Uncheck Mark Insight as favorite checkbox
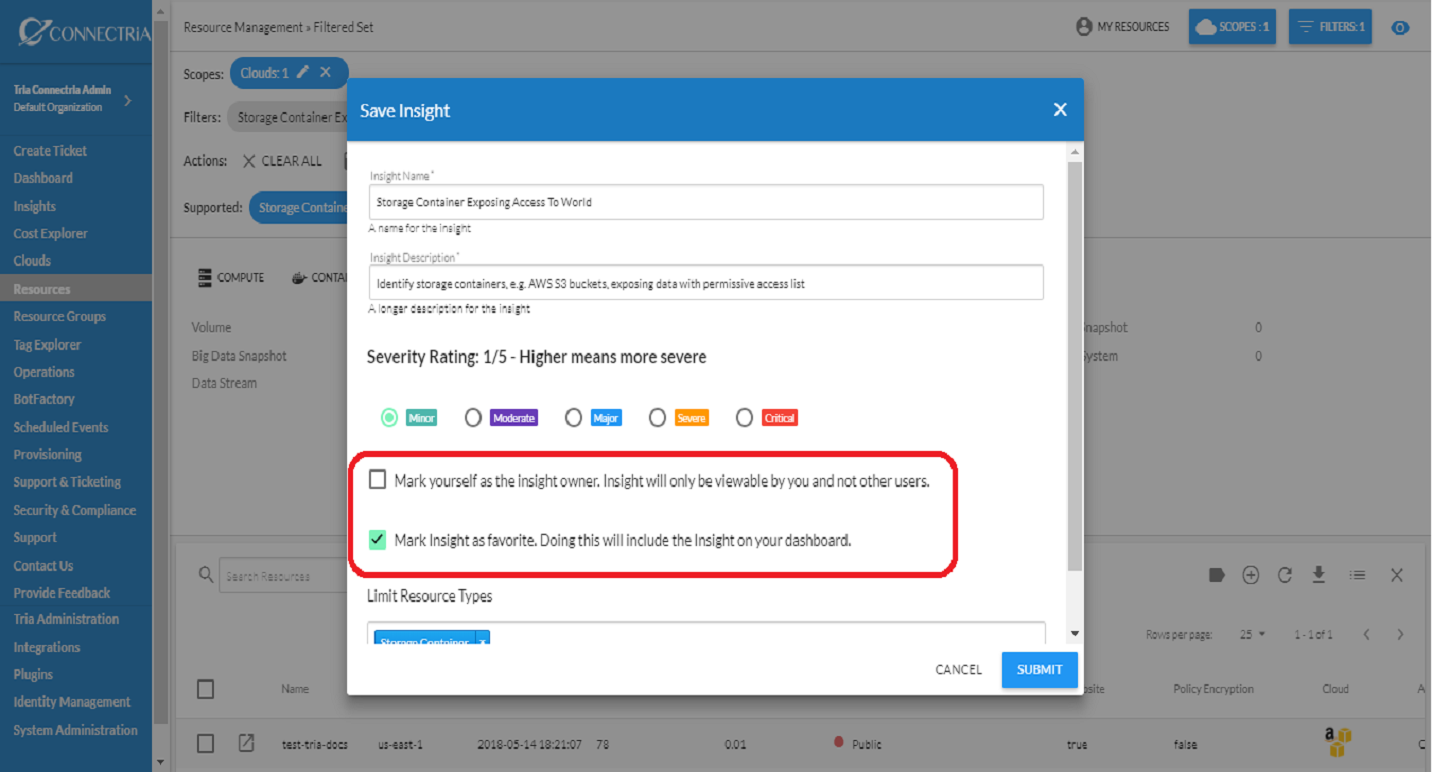The width and height of the screenshot is (1432, 772). [x=377, y=540]
